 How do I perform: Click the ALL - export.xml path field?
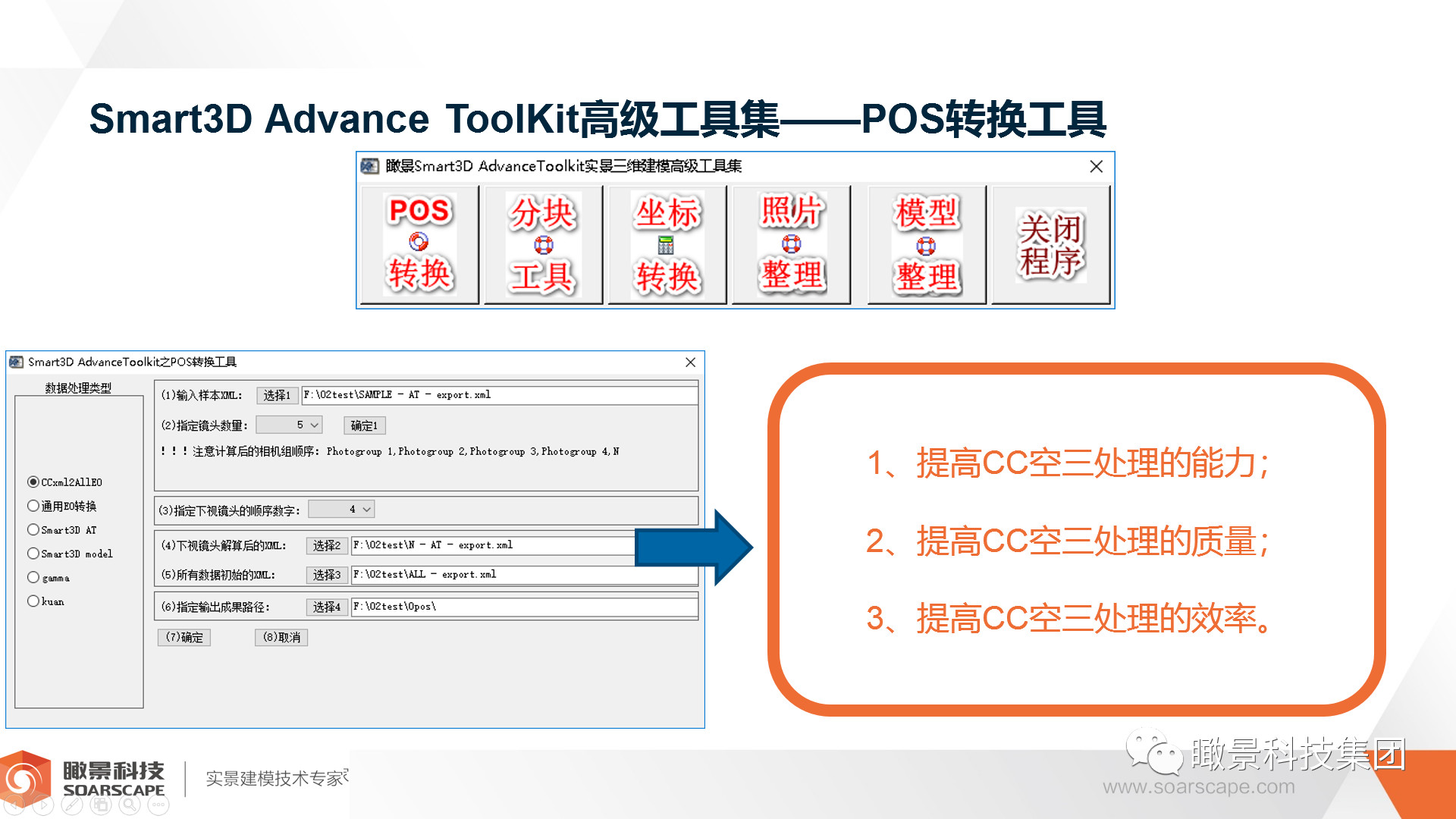click(x=524, y=575)
